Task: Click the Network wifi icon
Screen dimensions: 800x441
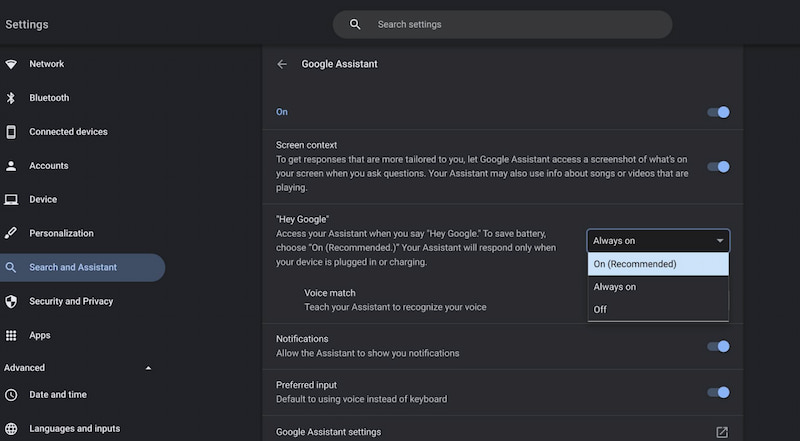Action: [x=11, y=64]
